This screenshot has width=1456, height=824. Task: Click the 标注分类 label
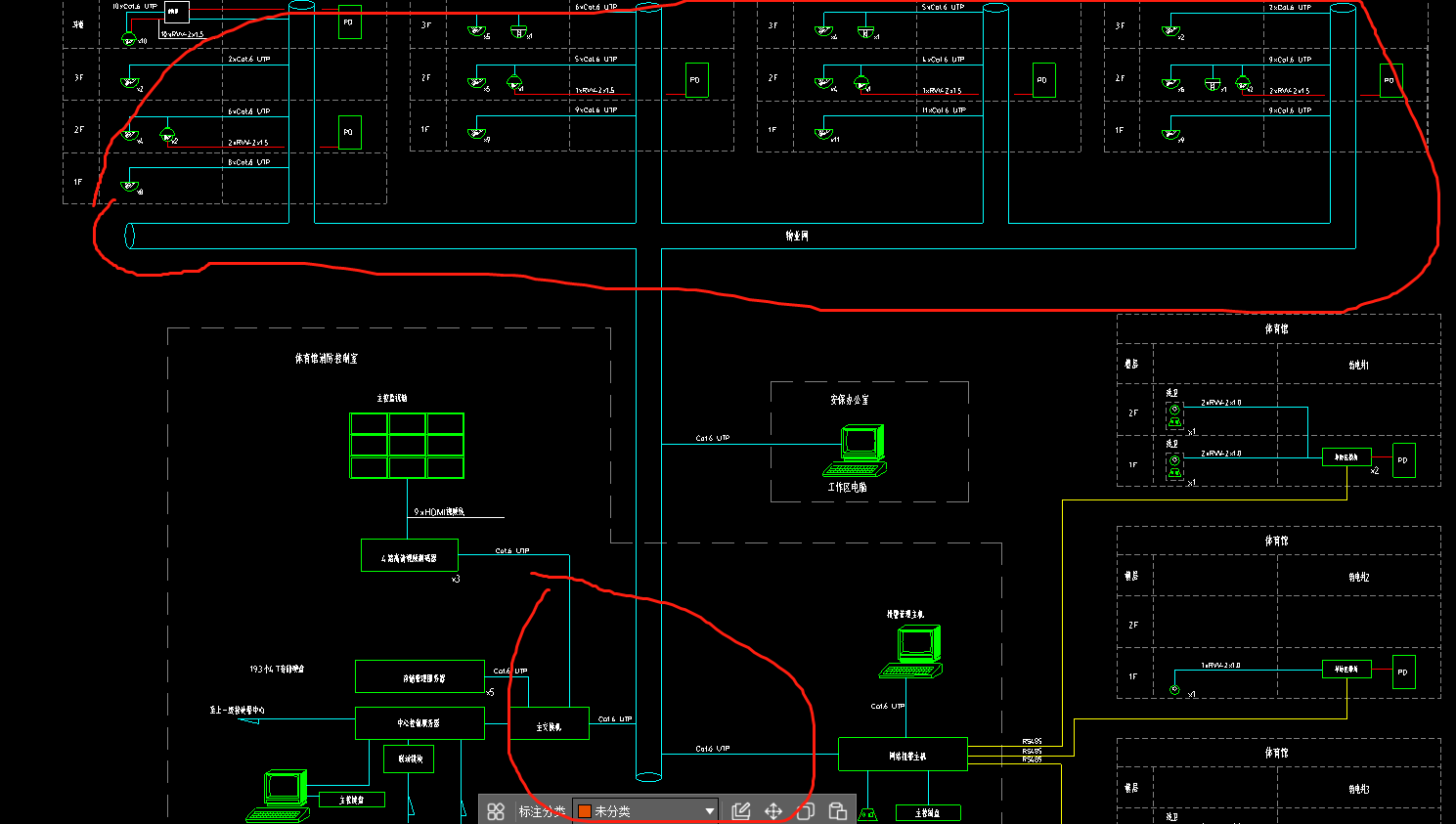542,811
